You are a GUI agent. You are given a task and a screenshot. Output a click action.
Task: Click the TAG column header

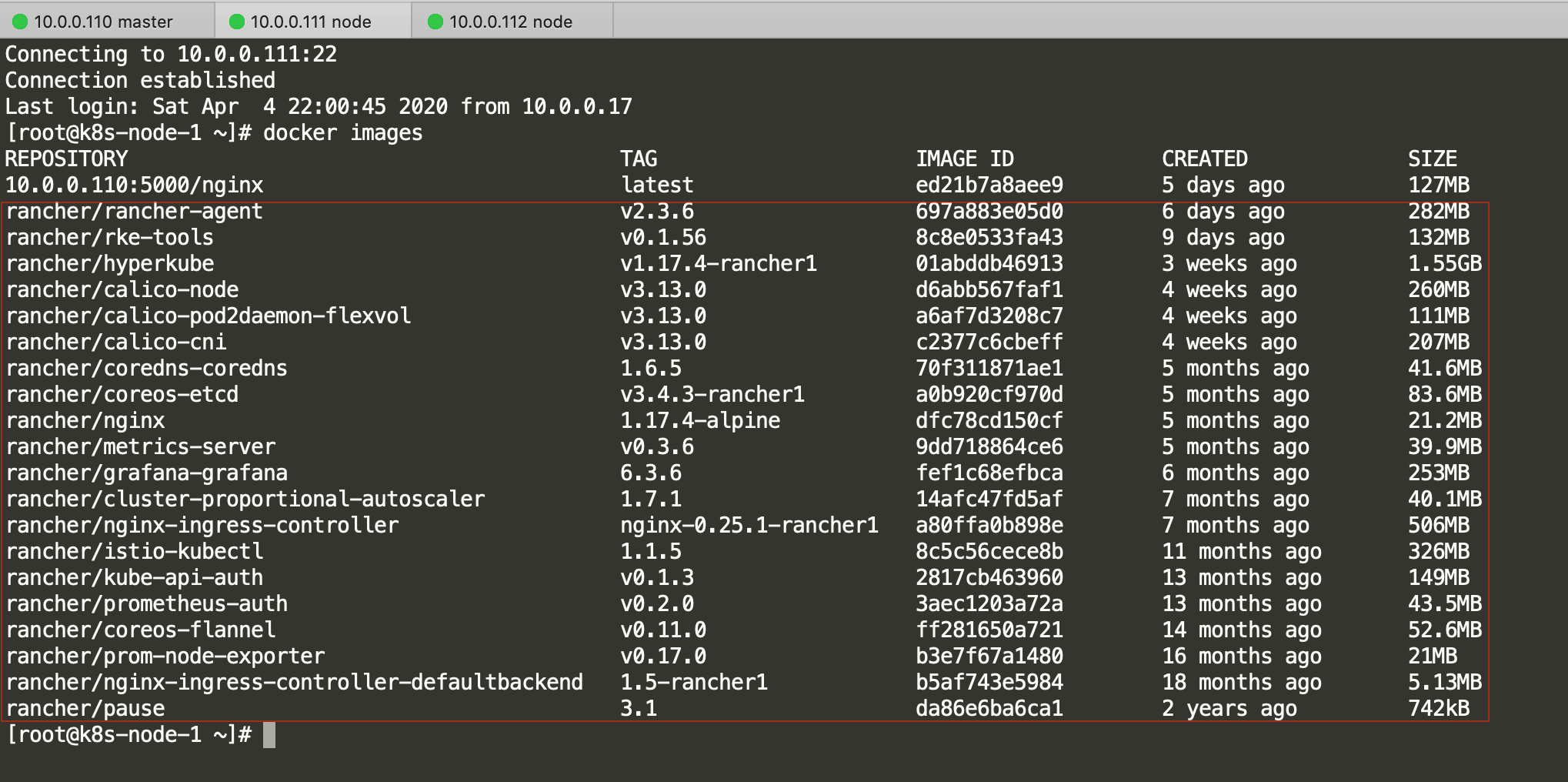[639, 159]
